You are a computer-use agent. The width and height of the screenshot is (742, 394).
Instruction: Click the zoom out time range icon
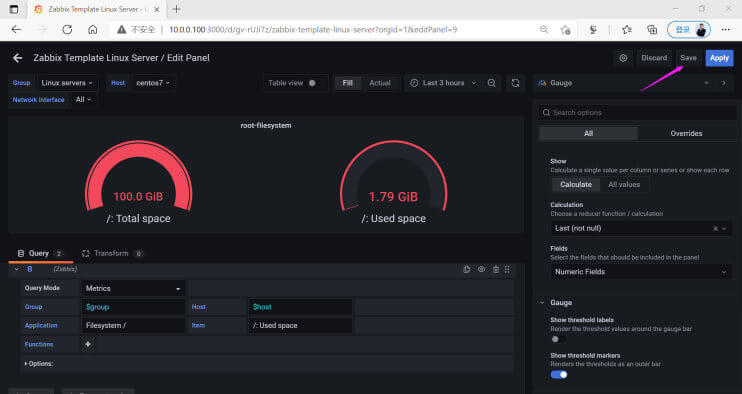(x=492, y=83)
